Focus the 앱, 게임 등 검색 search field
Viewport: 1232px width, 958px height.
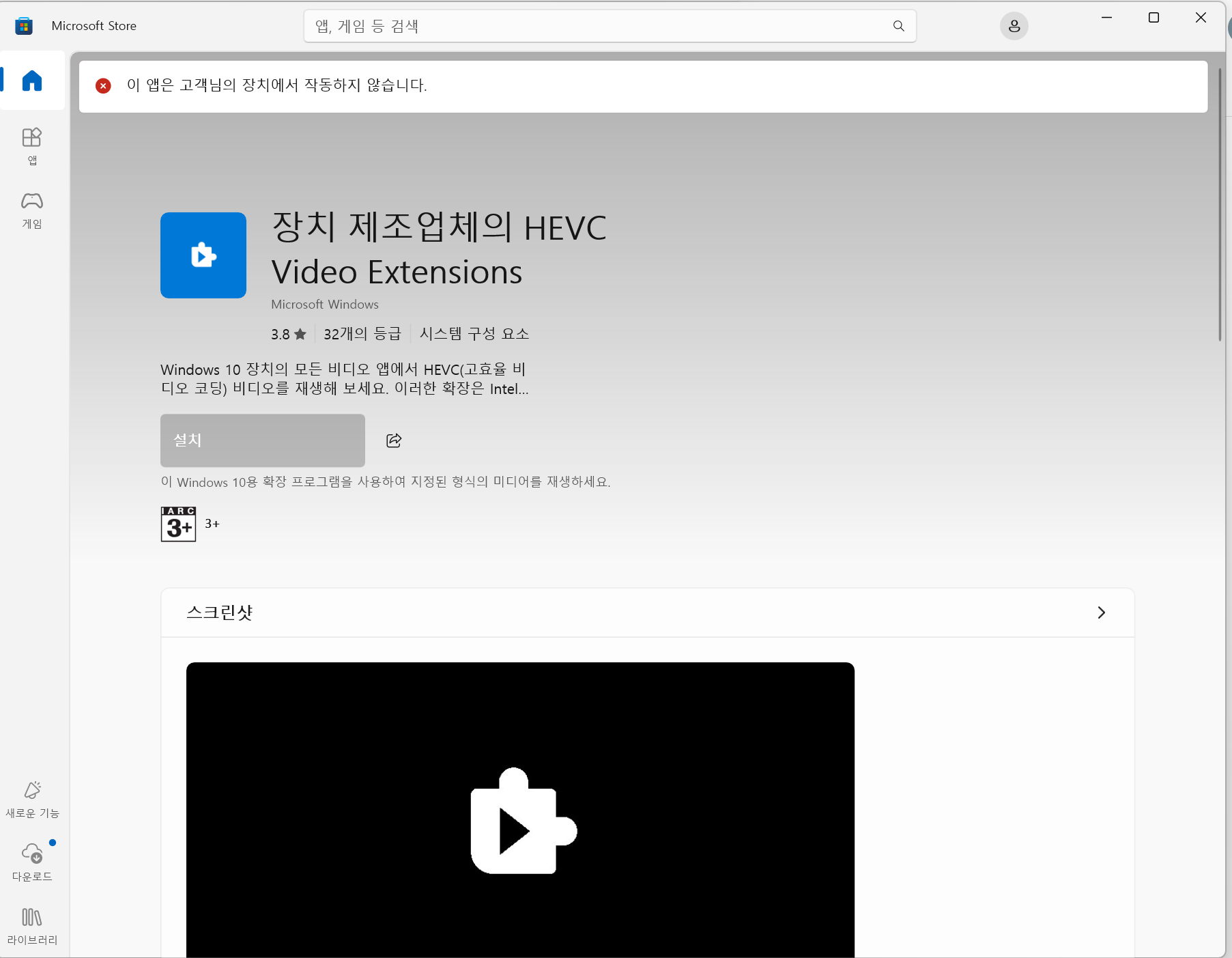610,26
